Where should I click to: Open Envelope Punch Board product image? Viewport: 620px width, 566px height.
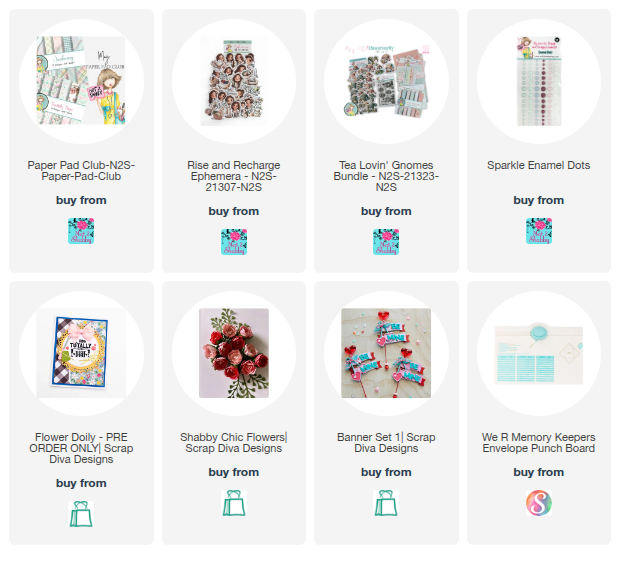539,353
